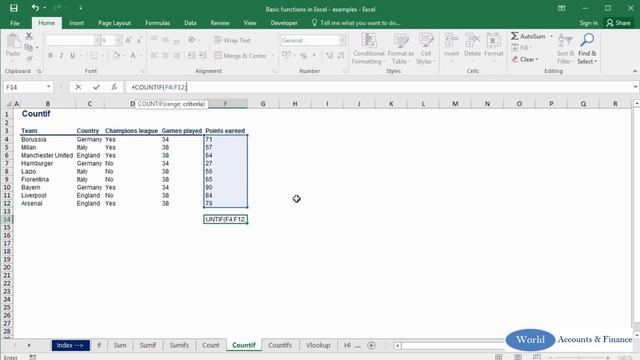Click the Fill button
Viewport: 640px width, 360px height.
pos(521,48)
